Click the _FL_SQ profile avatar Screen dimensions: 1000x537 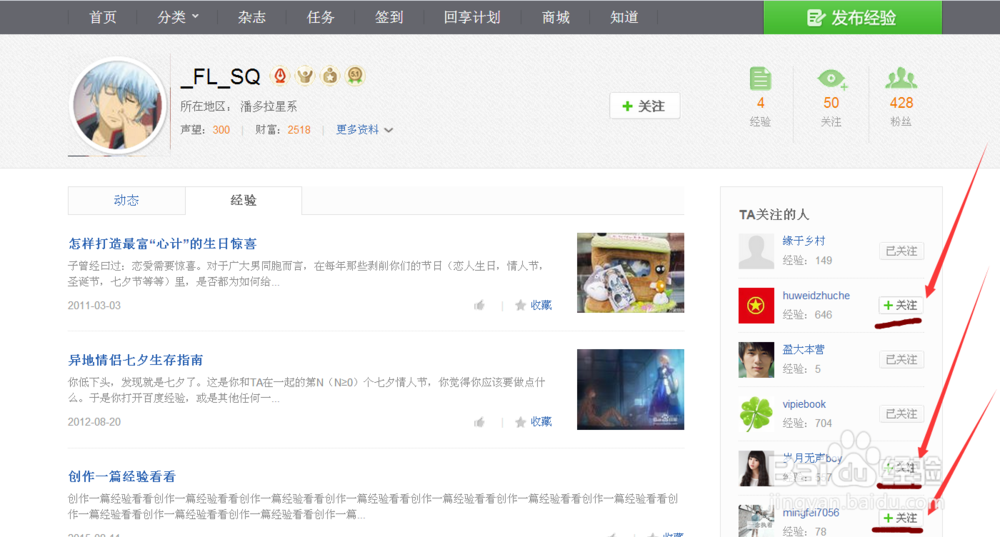118,106
